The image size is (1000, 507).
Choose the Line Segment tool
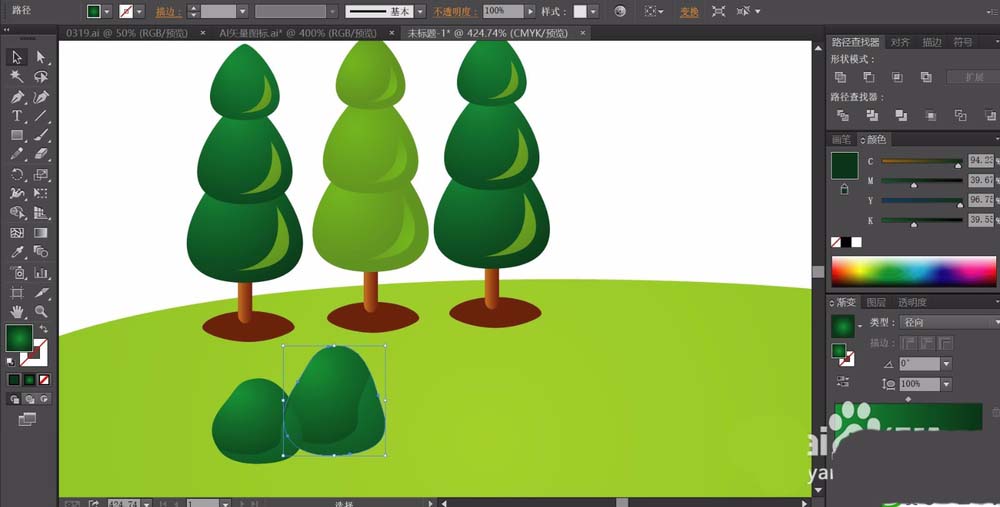(41, 116)
